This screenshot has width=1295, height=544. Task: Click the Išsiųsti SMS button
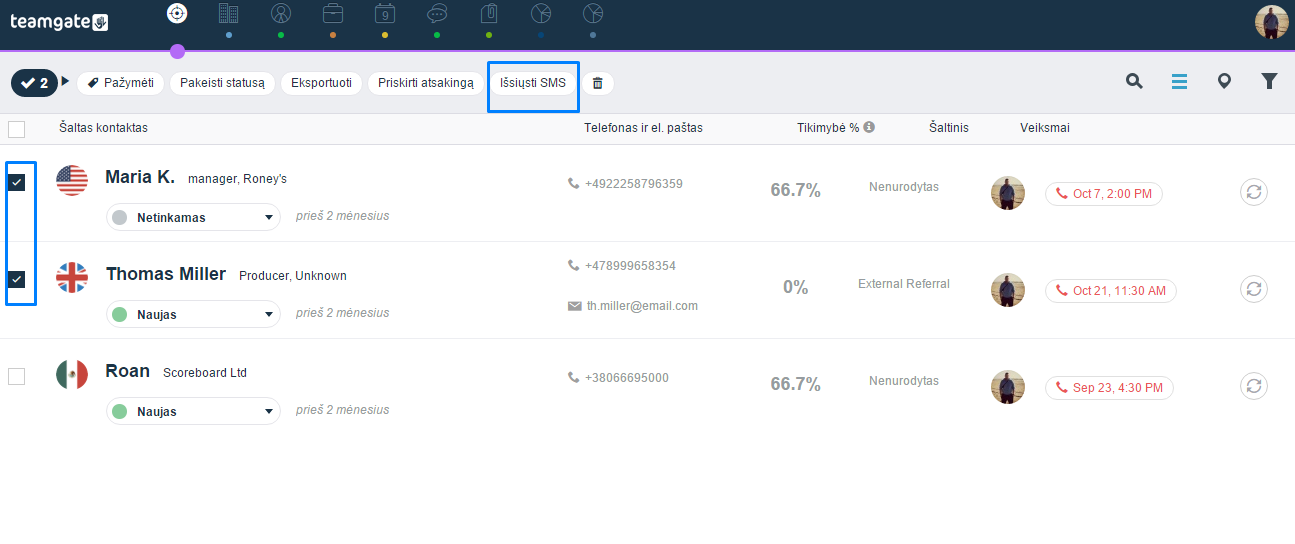click(533, 83)
